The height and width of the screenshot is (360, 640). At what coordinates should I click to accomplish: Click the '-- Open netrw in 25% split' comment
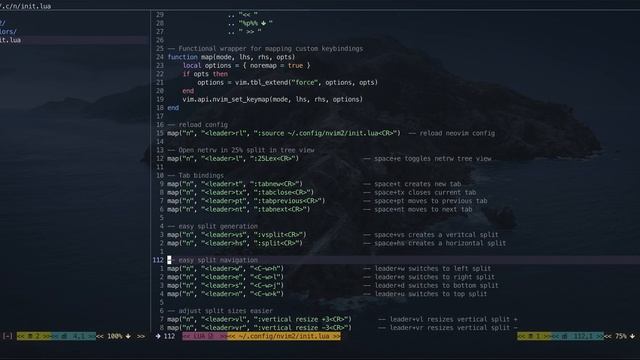(x=241, y=150)
